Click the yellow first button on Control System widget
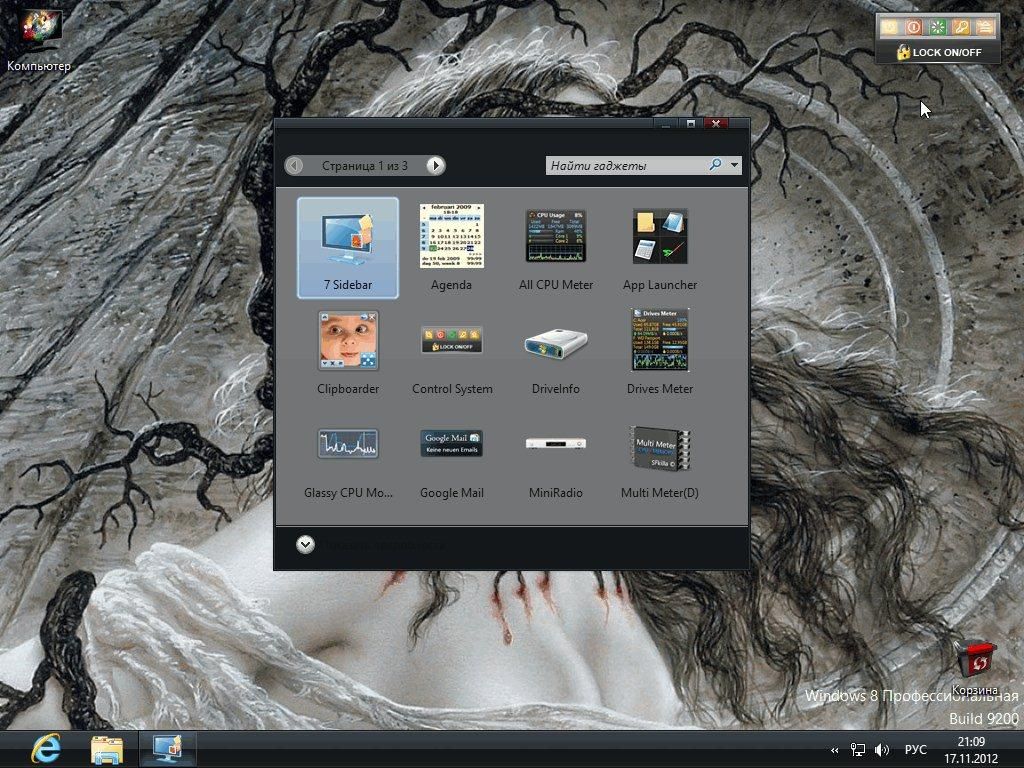This screenshot has width=1024, height=768. pos(889,27)
